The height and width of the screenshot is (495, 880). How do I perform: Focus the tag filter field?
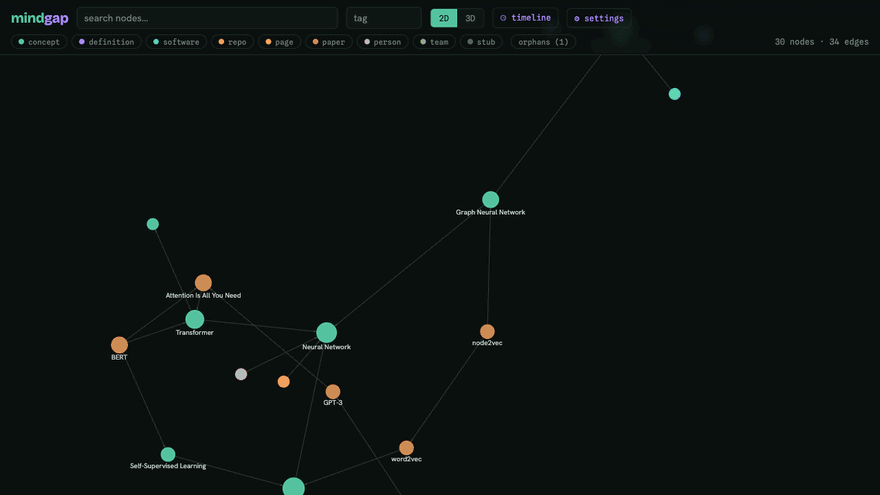(x=383, y=18)
